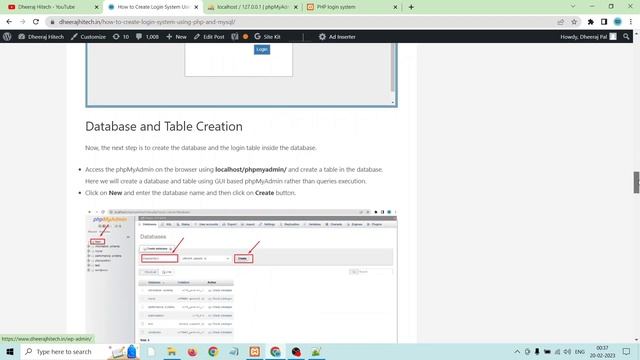
Task: Open the green picture taskbar app icon
Action: click(x=317, y=351)
